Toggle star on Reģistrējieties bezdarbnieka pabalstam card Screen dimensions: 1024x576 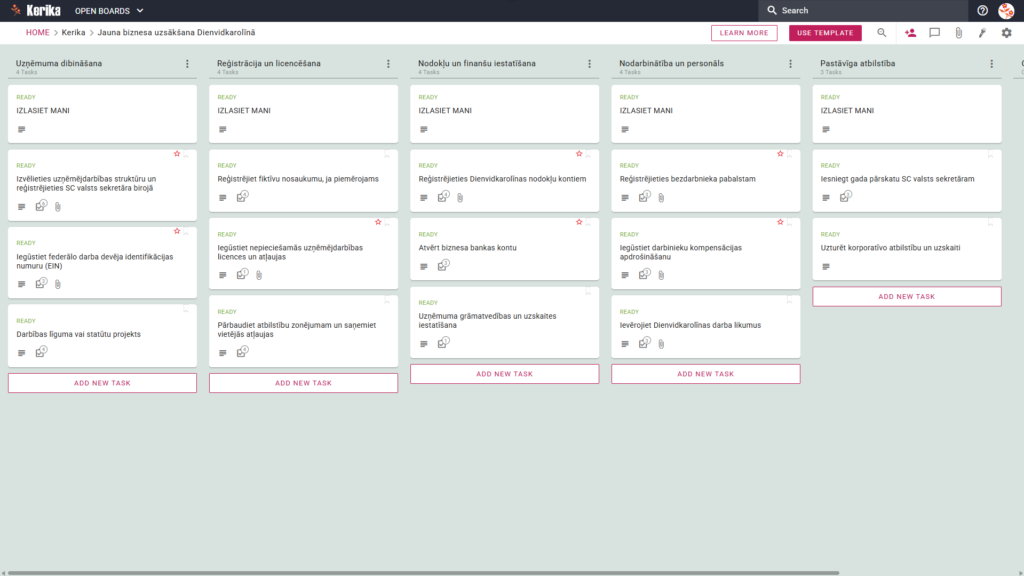(780, 153)
